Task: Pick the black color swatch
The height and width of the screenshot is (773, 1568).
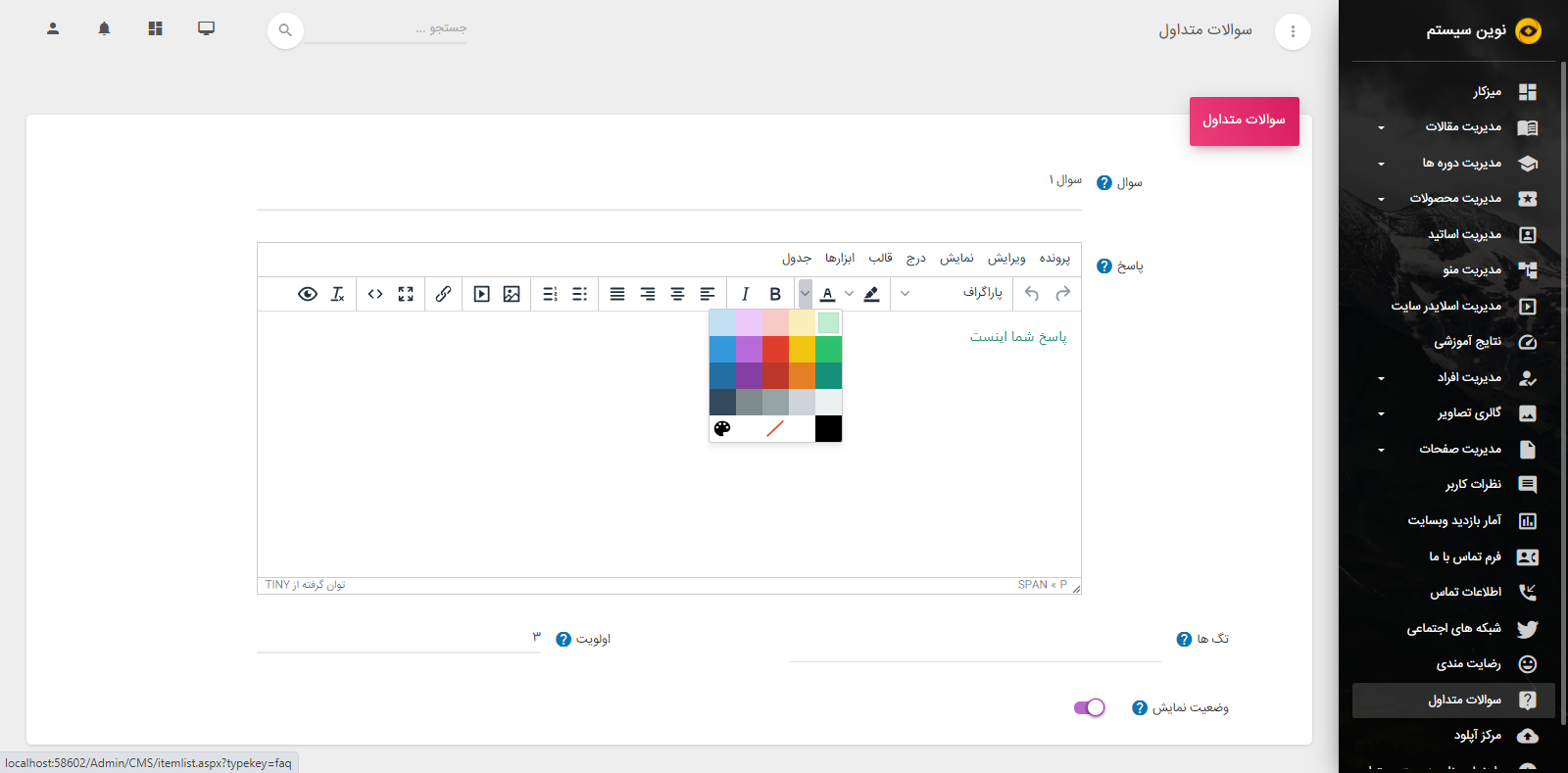Action: [828, 428]
